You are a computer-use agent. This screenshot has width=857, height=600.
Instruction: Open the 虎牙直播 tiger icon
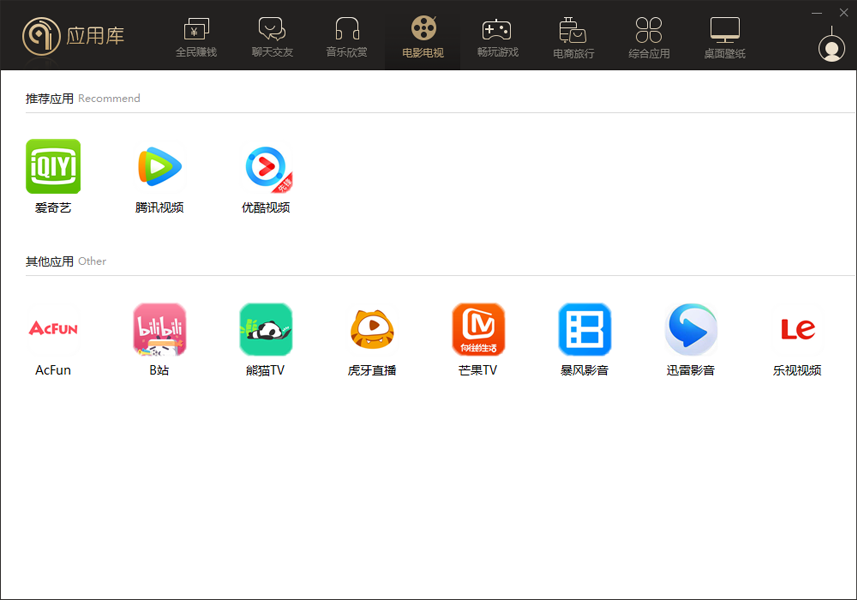(372, 330)
